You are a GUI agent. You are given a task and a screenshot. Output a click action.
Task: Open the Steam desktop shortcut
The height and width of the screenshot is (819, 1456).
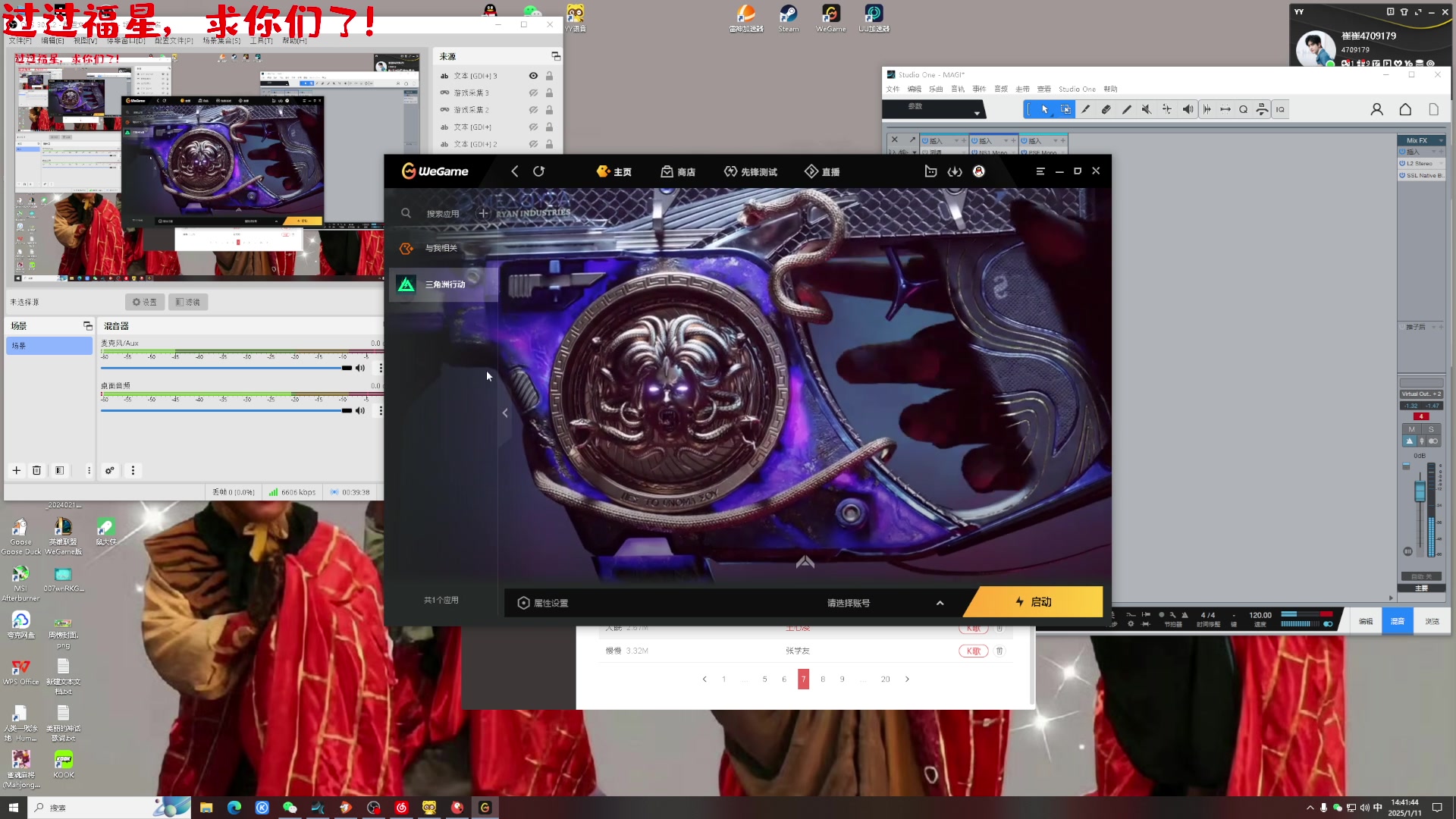(788, 18)
